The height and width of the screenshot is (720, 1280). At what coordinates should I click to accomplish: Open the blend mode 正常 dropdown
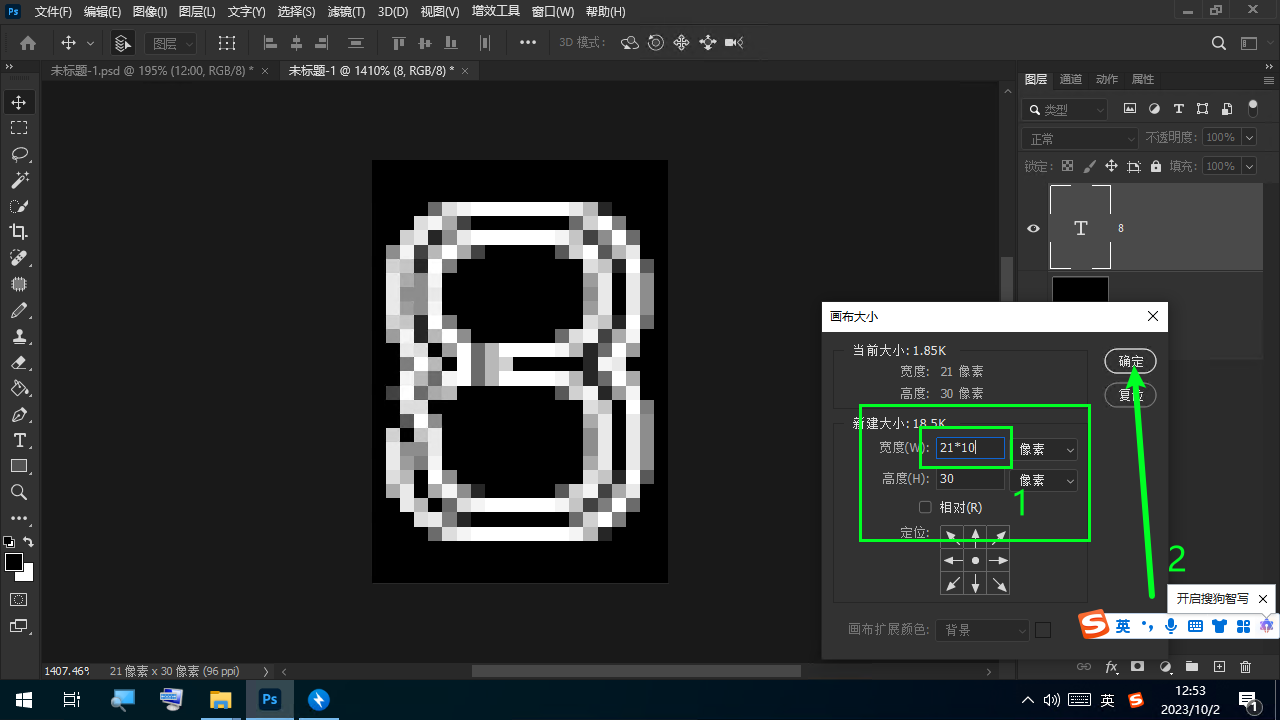1080,138
